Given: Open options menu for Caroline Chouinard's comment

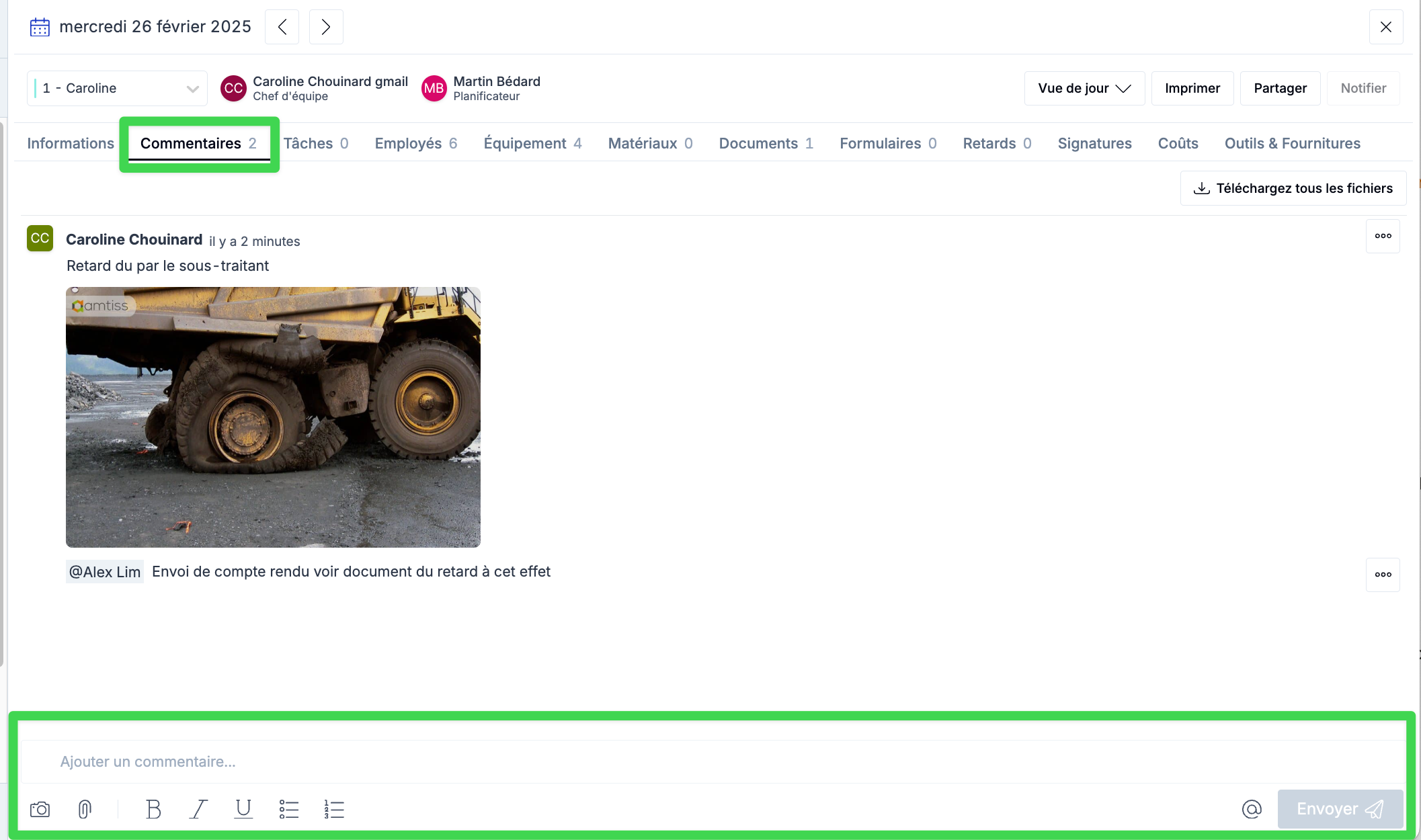Looking at the screenshot, I should [1383, 236].
